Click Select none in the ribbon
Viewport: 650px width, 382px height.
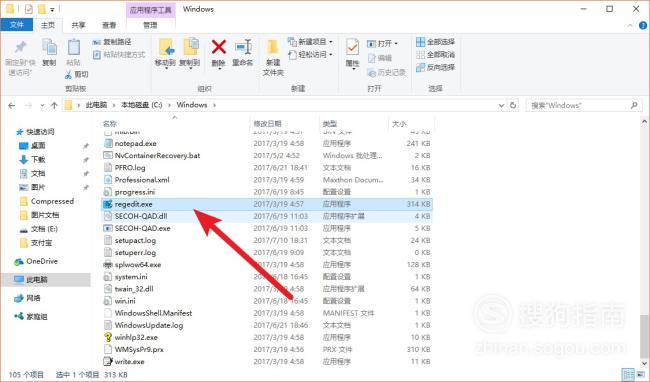tap(435, 54)
